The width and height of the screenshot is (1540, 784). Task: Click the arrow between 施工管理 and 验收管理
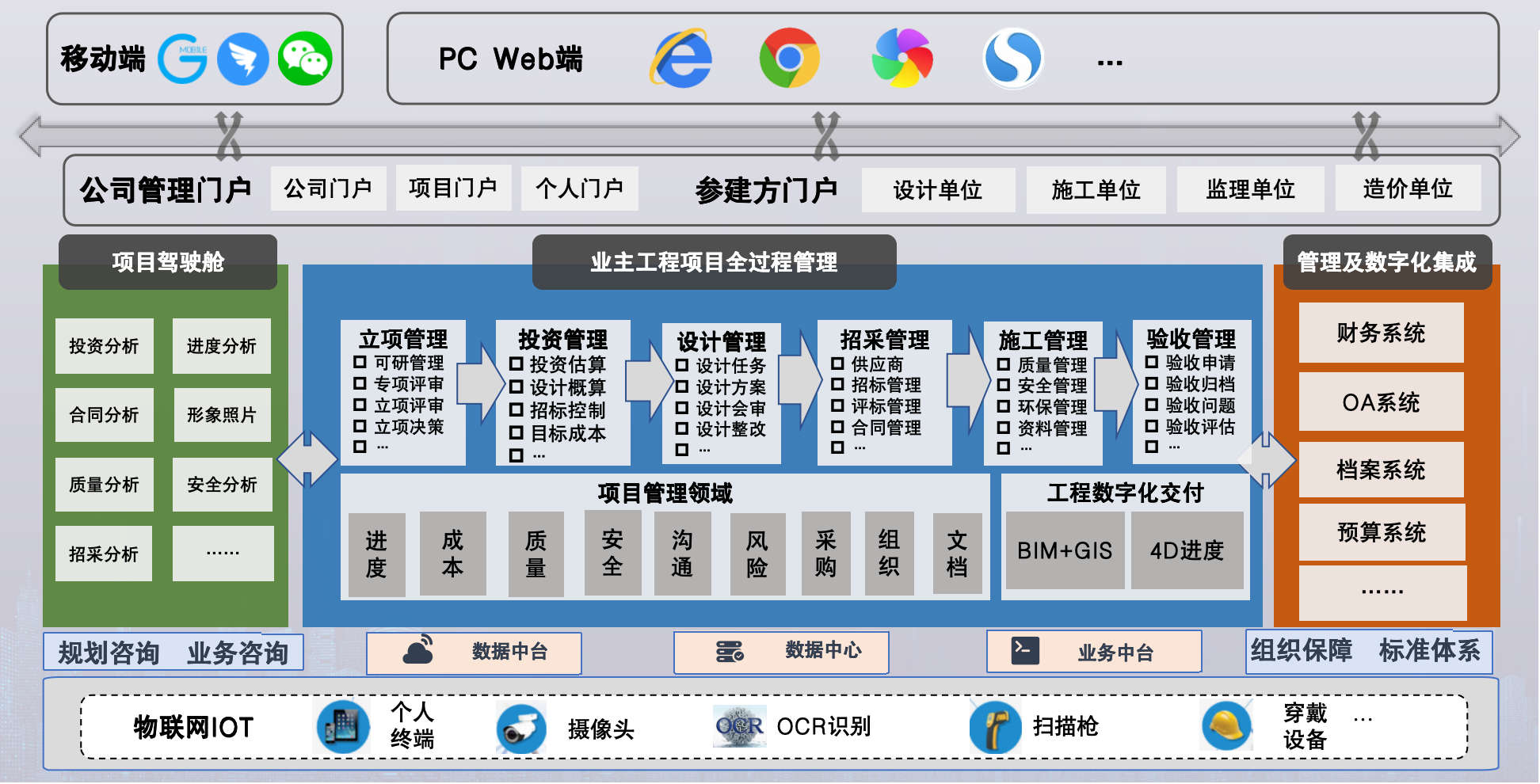pos(1117,384)
